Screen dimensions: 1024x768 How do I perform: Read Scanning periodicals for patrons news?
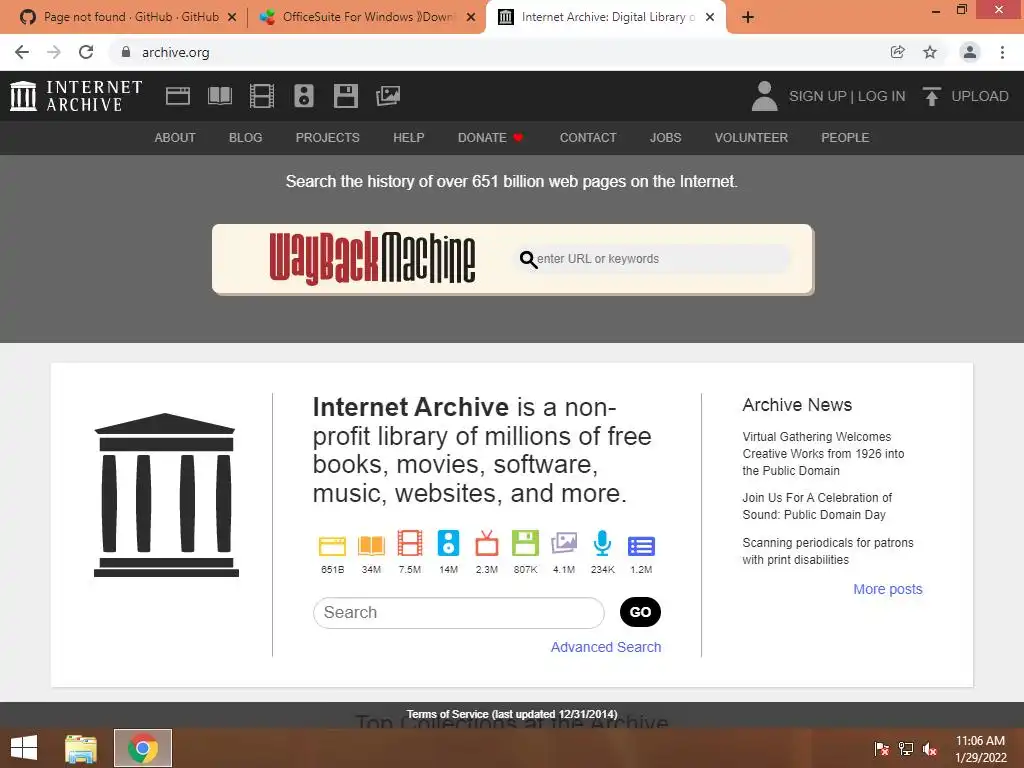827,551
